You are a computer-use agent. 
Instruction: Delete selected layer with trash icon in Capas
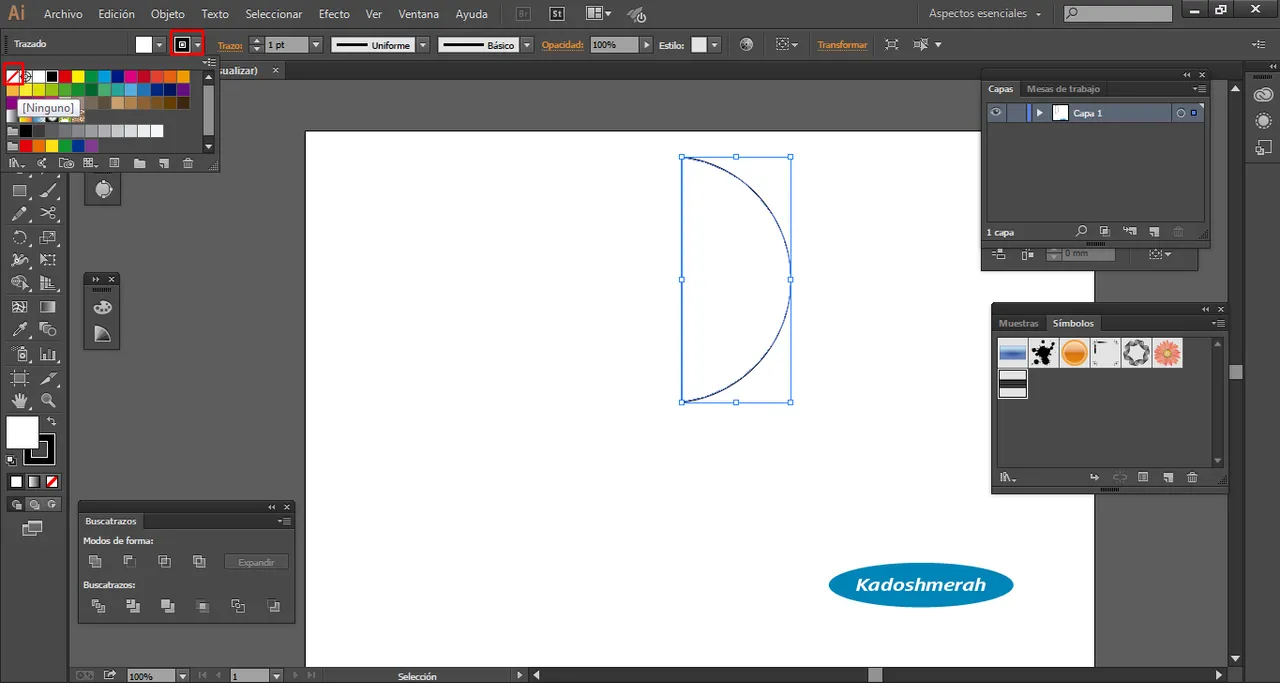click(1178, 232)
